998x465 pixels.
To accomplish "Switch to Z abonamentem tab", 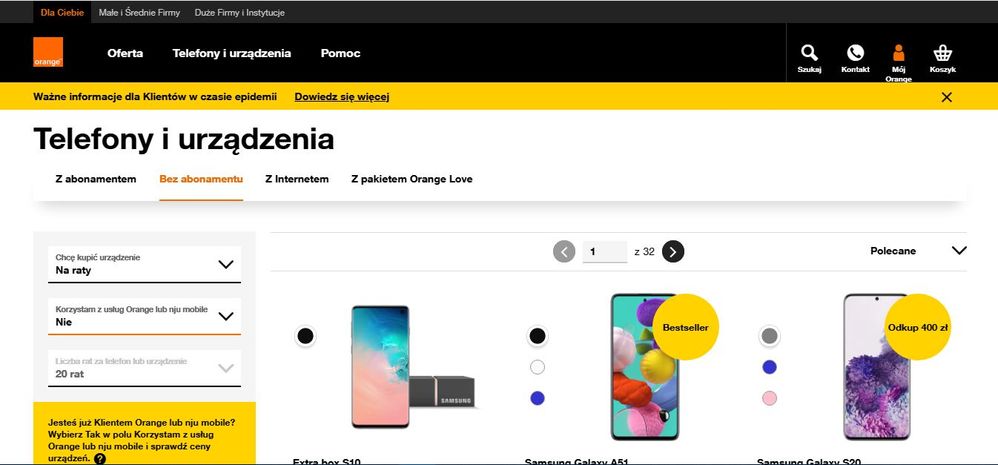I will (95, 179).
